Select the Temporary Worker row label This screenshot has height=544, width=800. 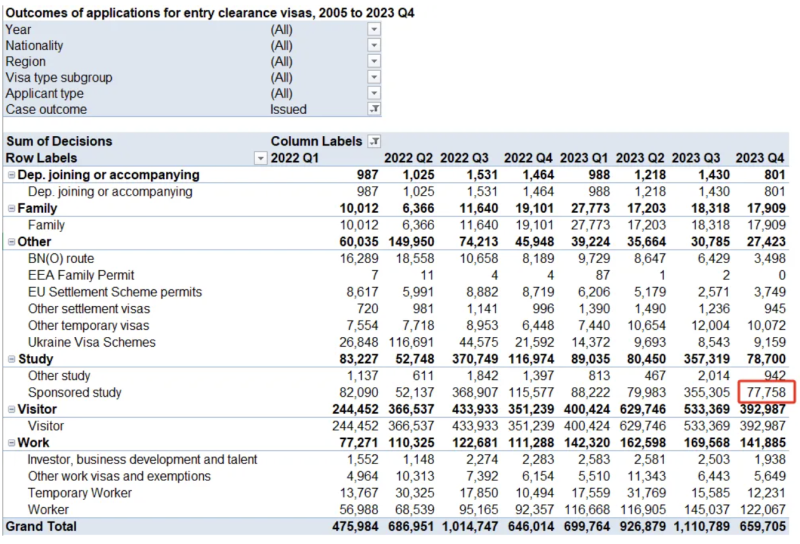(80, 493)
